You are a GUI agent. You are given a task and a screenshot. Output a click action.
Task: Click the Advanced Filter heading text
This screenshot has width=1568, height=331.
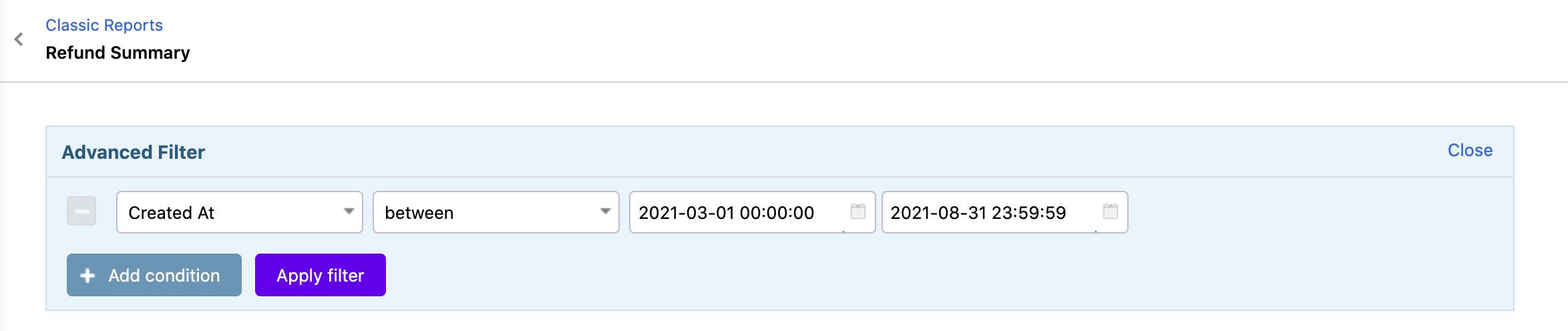click(x=134, y=152)
